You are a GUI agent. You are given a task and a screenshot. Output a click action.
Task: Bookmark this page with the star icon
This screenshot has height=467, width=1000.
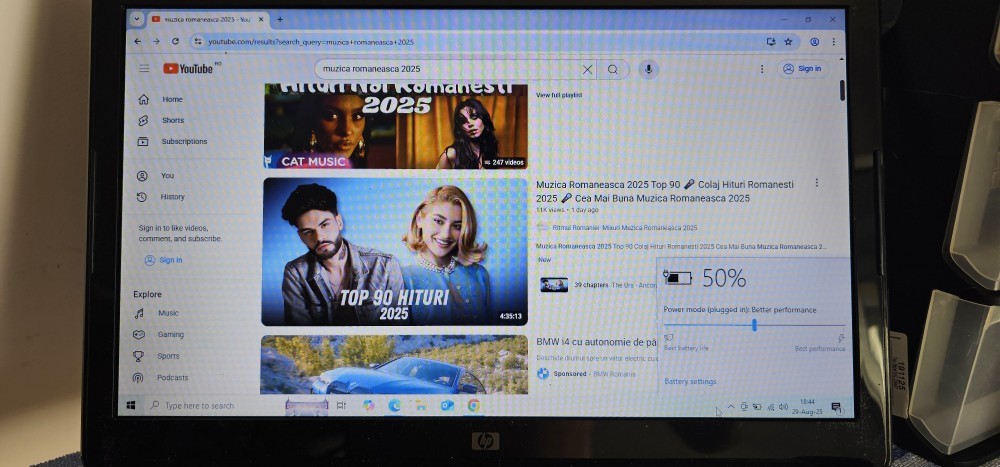tap(788, 42)
